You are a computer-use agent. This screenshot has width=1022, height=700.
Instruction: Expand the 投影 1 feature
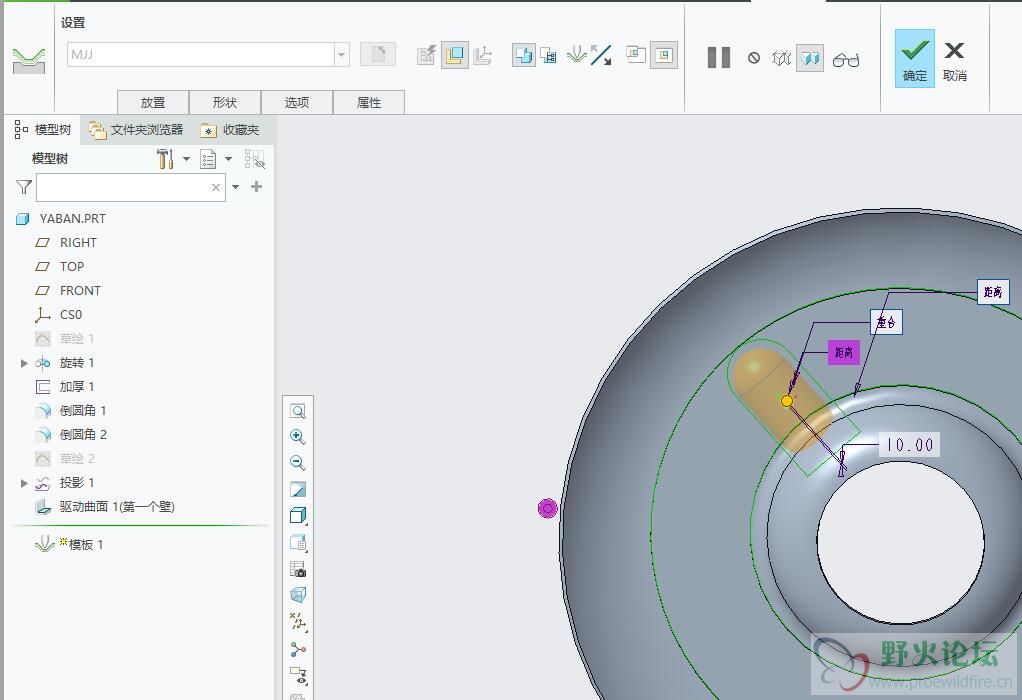[24, 483]
